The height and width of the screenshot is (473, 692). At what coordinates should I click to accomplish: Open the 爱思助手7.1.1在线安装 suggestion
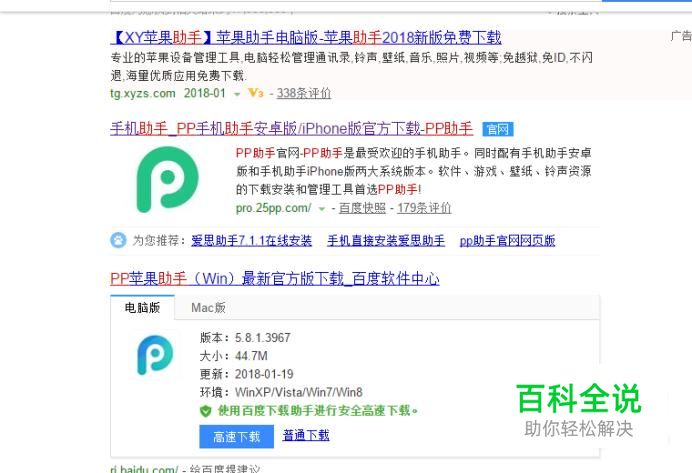[252, 241]
